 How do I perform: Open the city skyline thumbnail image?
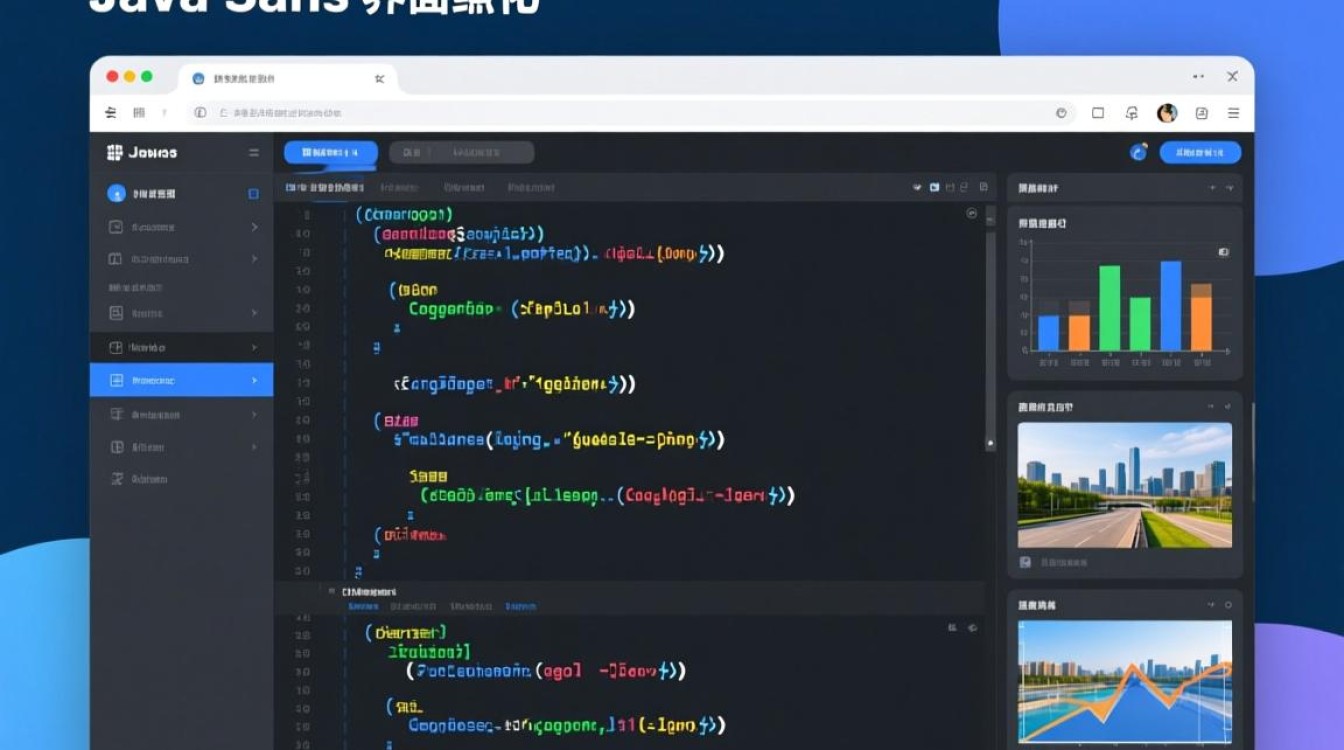coord(1124,485)
